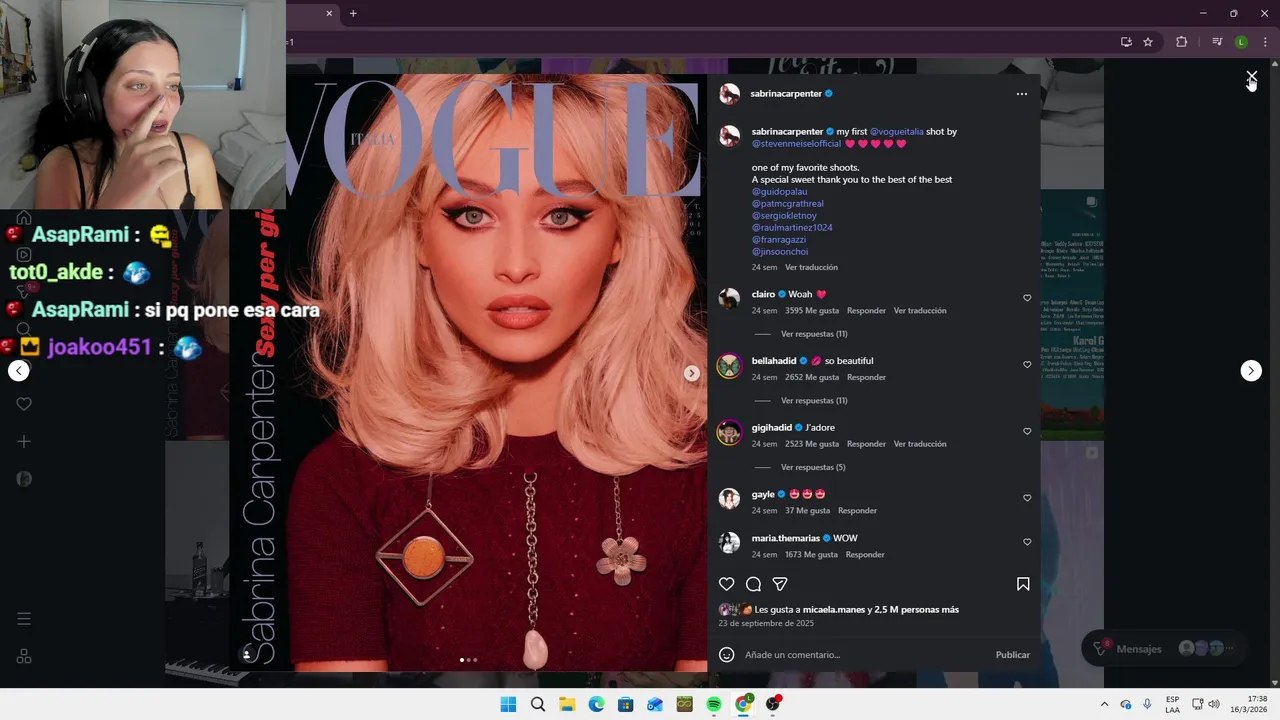
Task: Like bellahadid's comment
Action: [1027, 365]
